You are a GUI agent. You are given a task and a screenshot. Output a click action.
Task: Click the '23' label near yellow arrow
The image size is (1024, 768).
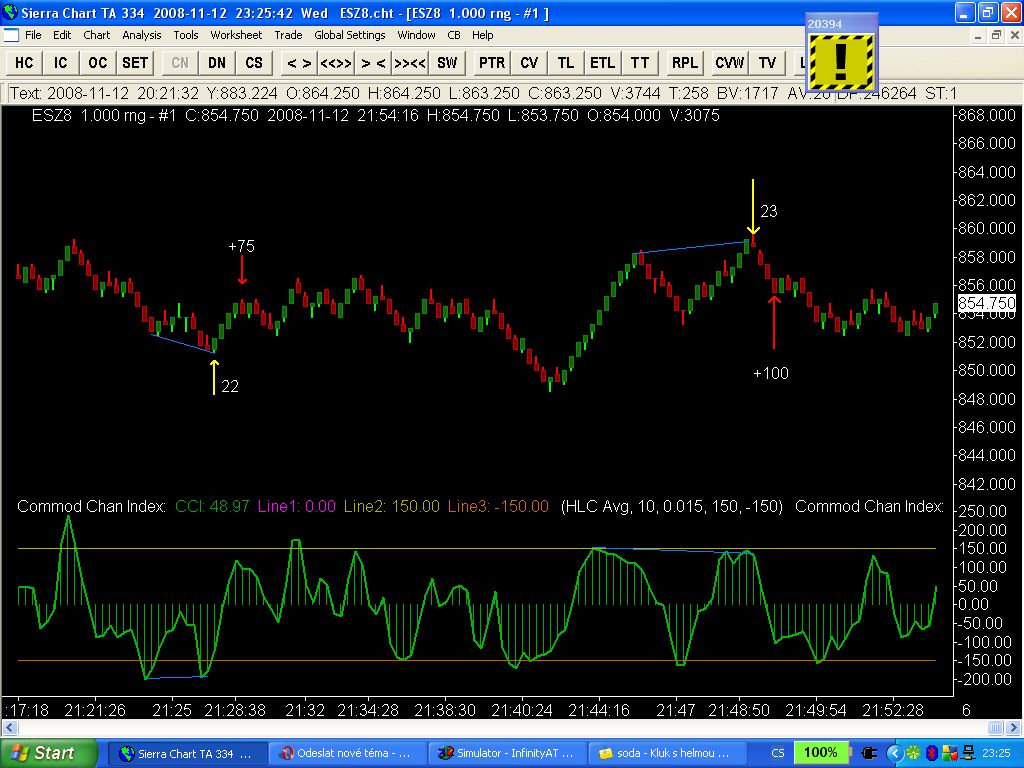[x=769, y=211]
